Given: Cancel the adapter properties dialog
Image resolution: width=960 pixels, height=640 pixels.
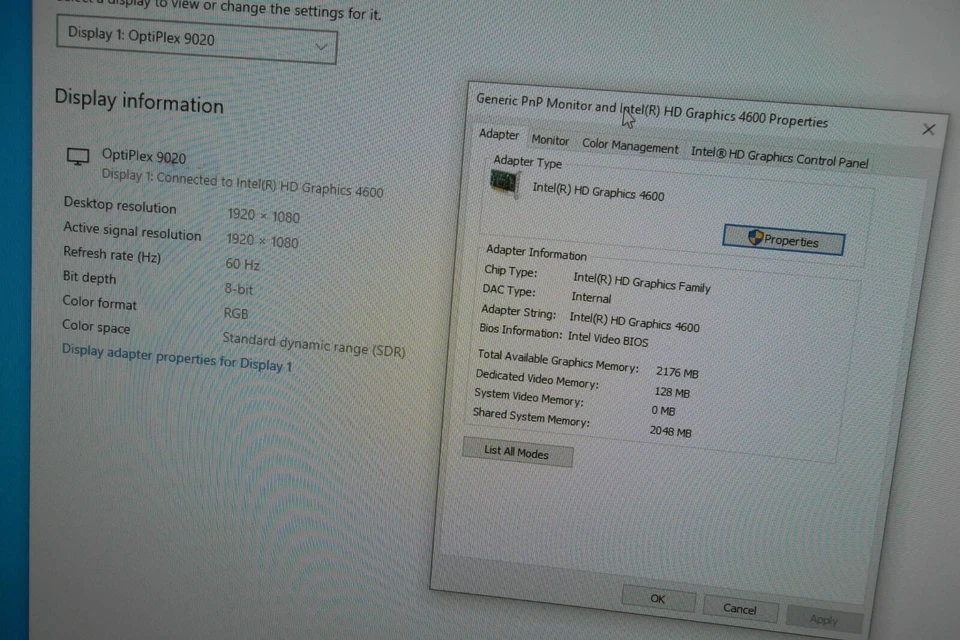Looking at the screenshot, I should point(740,609).
